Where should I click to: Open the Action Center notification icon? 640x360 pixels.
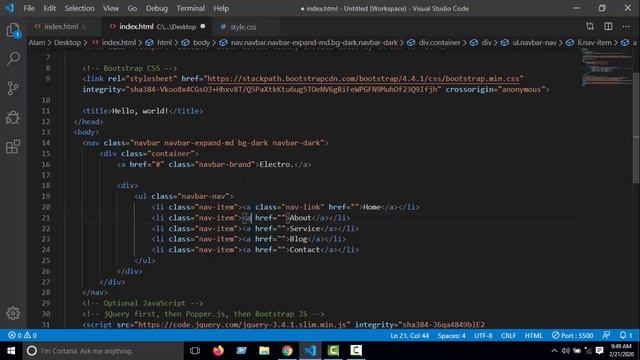pos(600,351)
